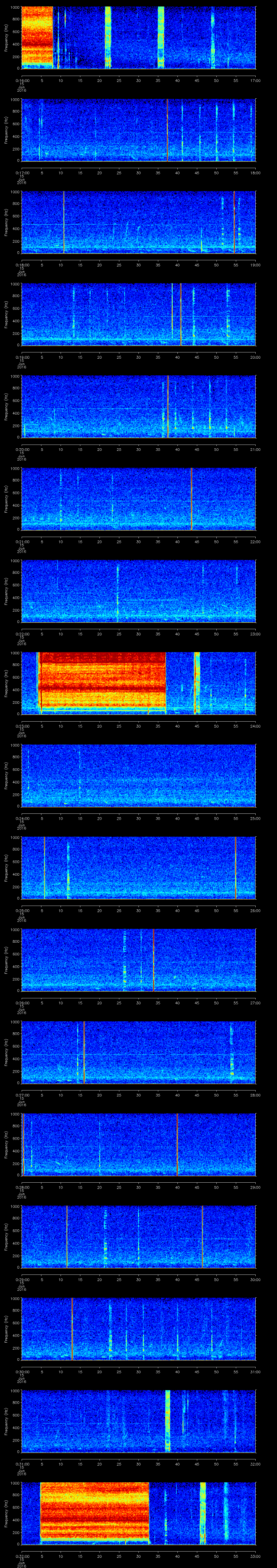The image size is (277, 1568).
Task: Click the red noise block in the 0:23:00 spectrogram
Action: [x=102, y=680]
